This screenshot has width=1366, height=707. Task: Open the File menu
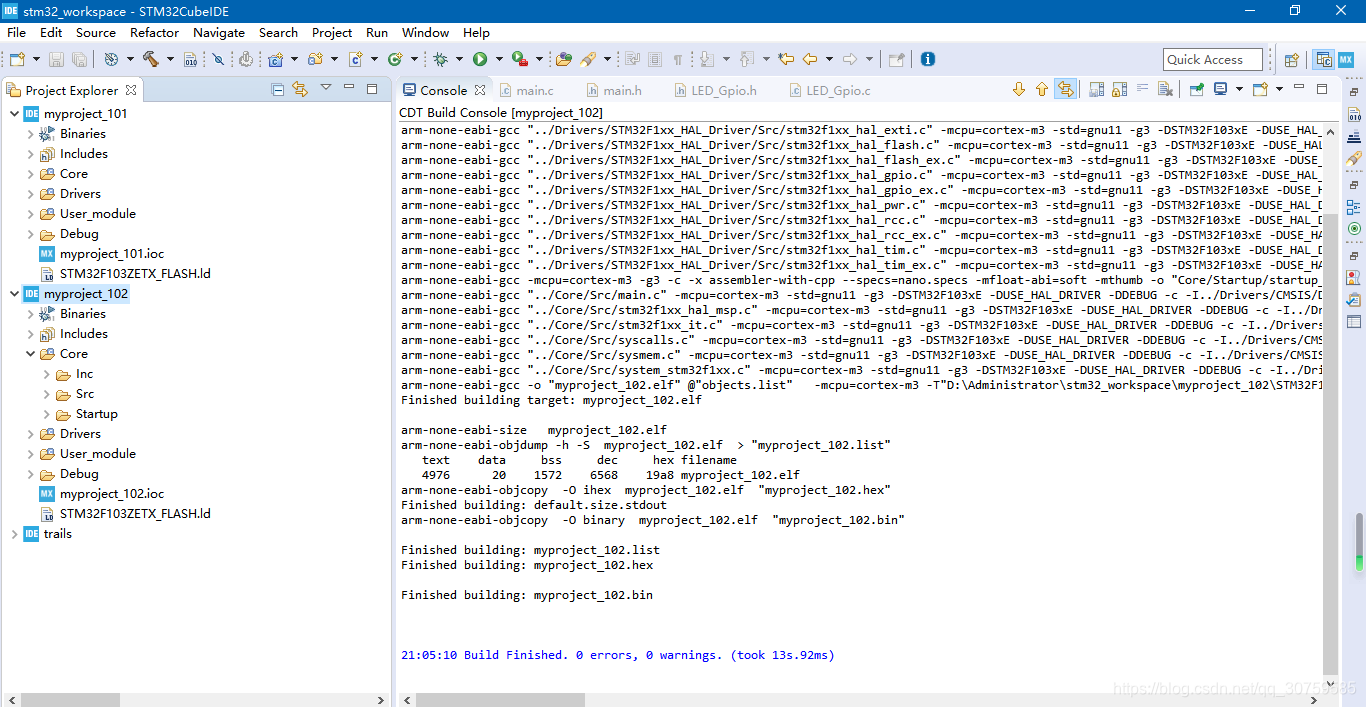pos(16,32)
